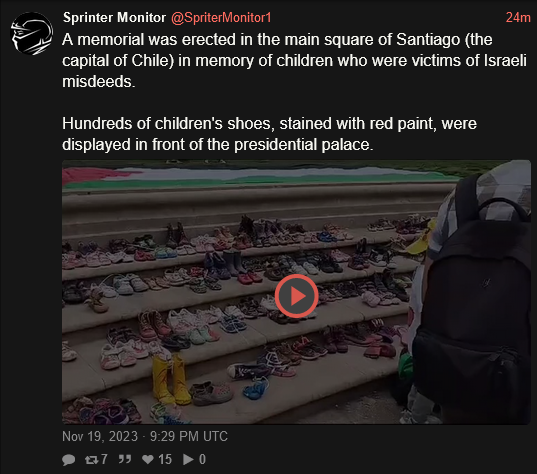Viewport: 537px width, 474px height.
Task: Click the retweet arrows icon
Action: click(91, 459)
